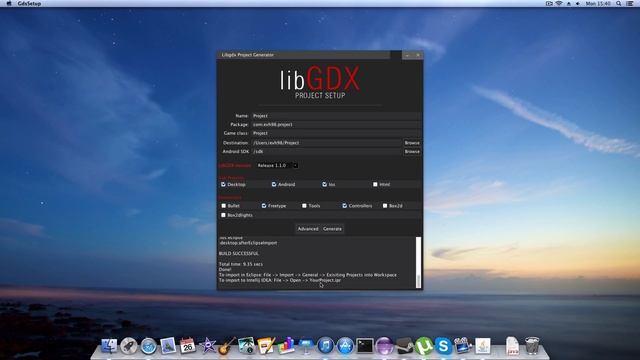The height and width of the screenshot is (360, 640).
Task: Click Browse next to Destination field
Action: pos(412,143)
